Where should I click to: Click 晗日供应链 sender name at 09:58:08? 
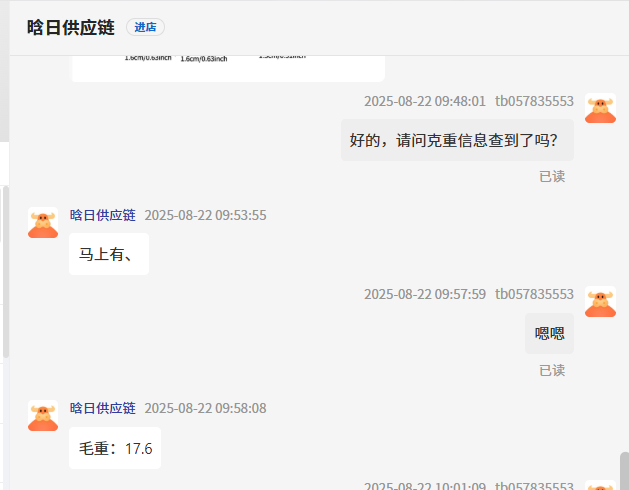coord(102,408)
